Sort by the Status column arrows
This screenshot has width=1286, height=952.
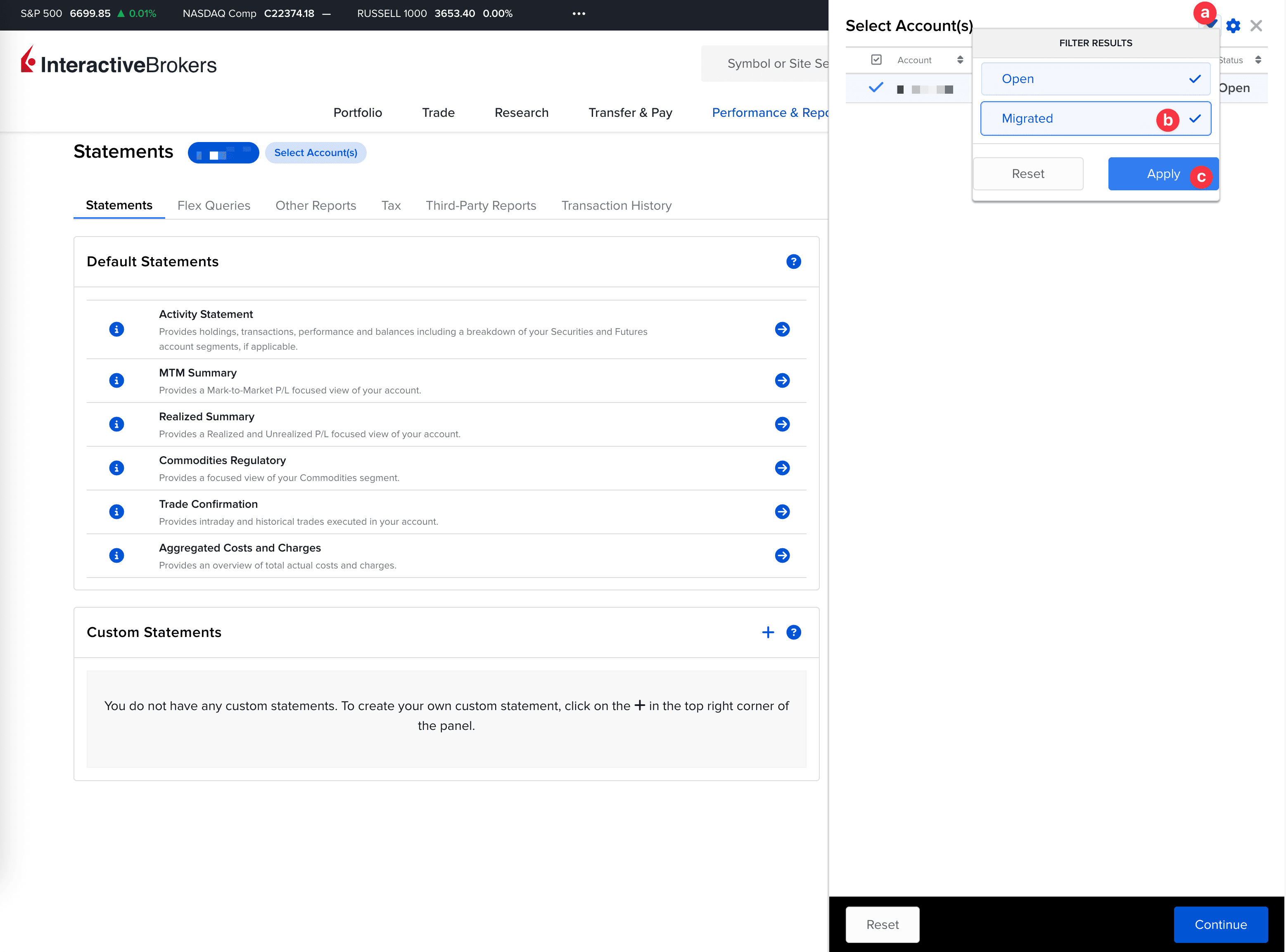1258,60
